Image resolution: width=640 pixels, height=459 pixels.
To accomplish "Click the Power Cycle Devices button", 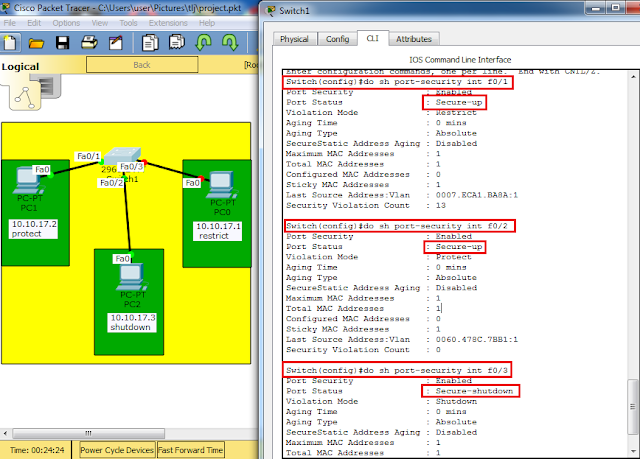I will click(117, 450).
